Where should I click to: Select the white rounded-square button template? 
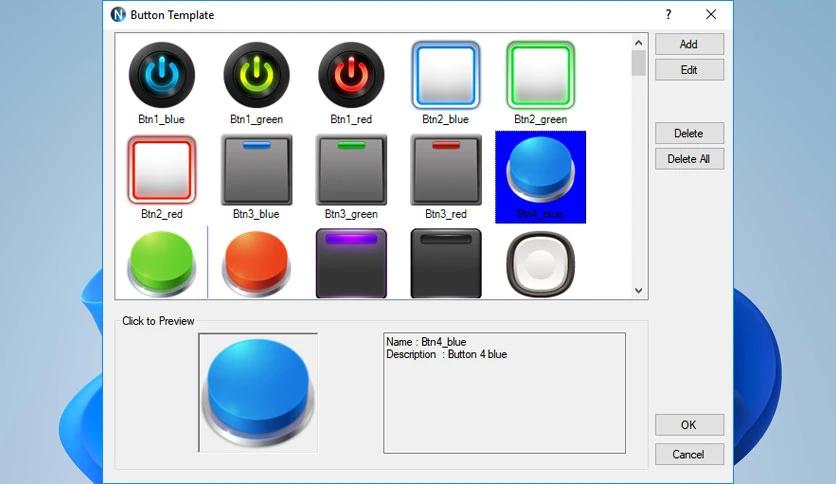pos(541,264)
